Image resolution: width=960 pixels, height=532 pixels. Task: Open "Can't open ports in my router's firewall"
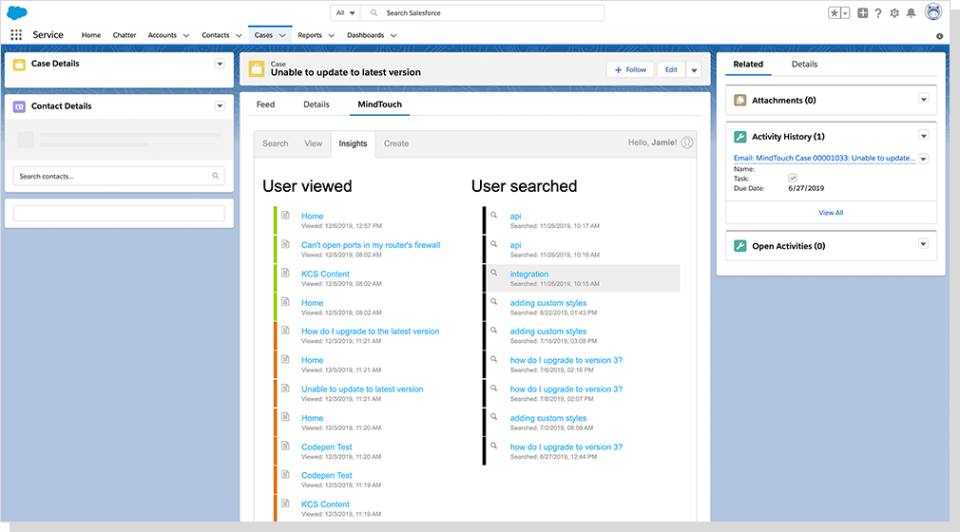click(370, 245)
